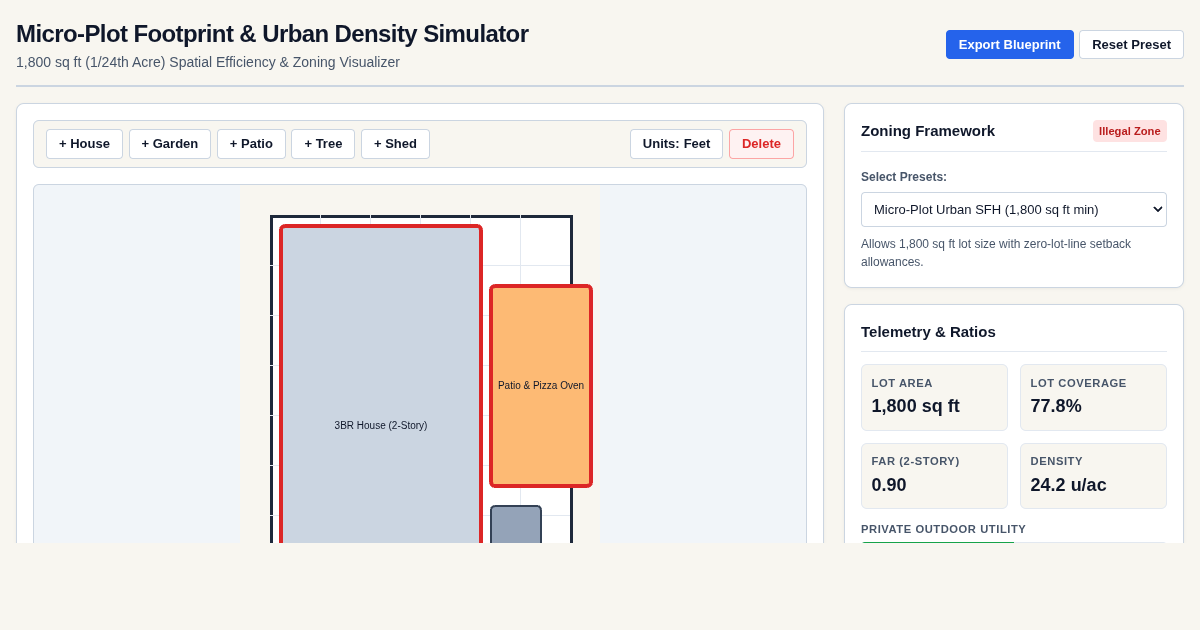Select the small gray shed block

[516, 524]
